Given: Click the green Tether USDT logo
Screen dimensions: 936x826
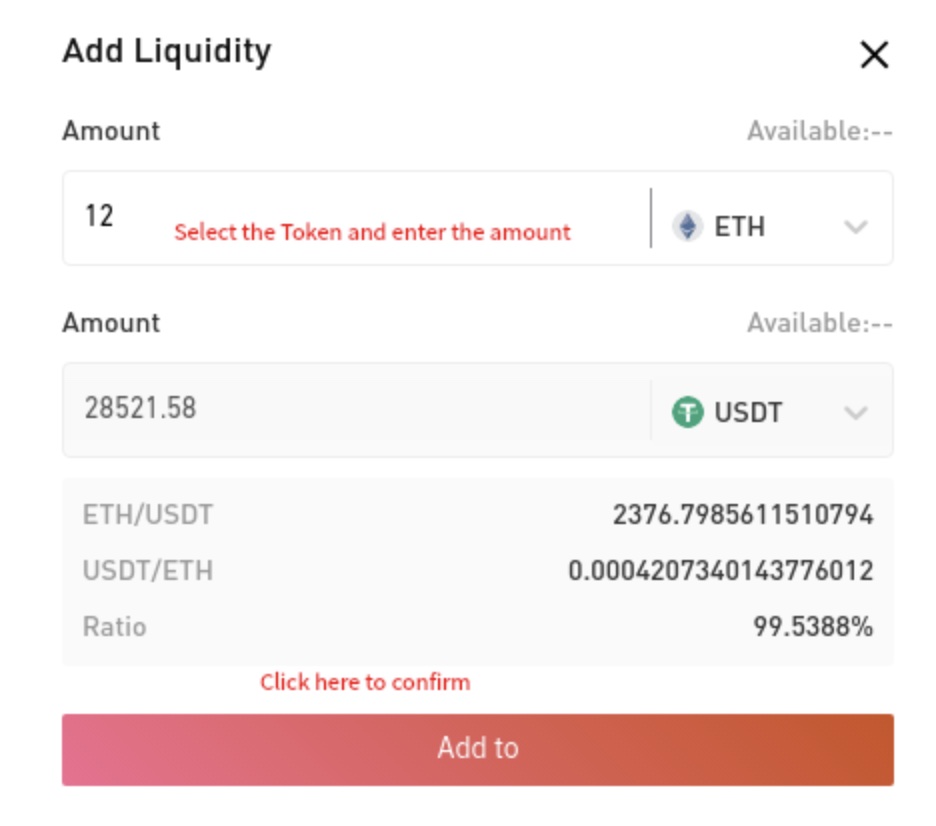Looking at the screenshot, I should click(x=687, y=411).
